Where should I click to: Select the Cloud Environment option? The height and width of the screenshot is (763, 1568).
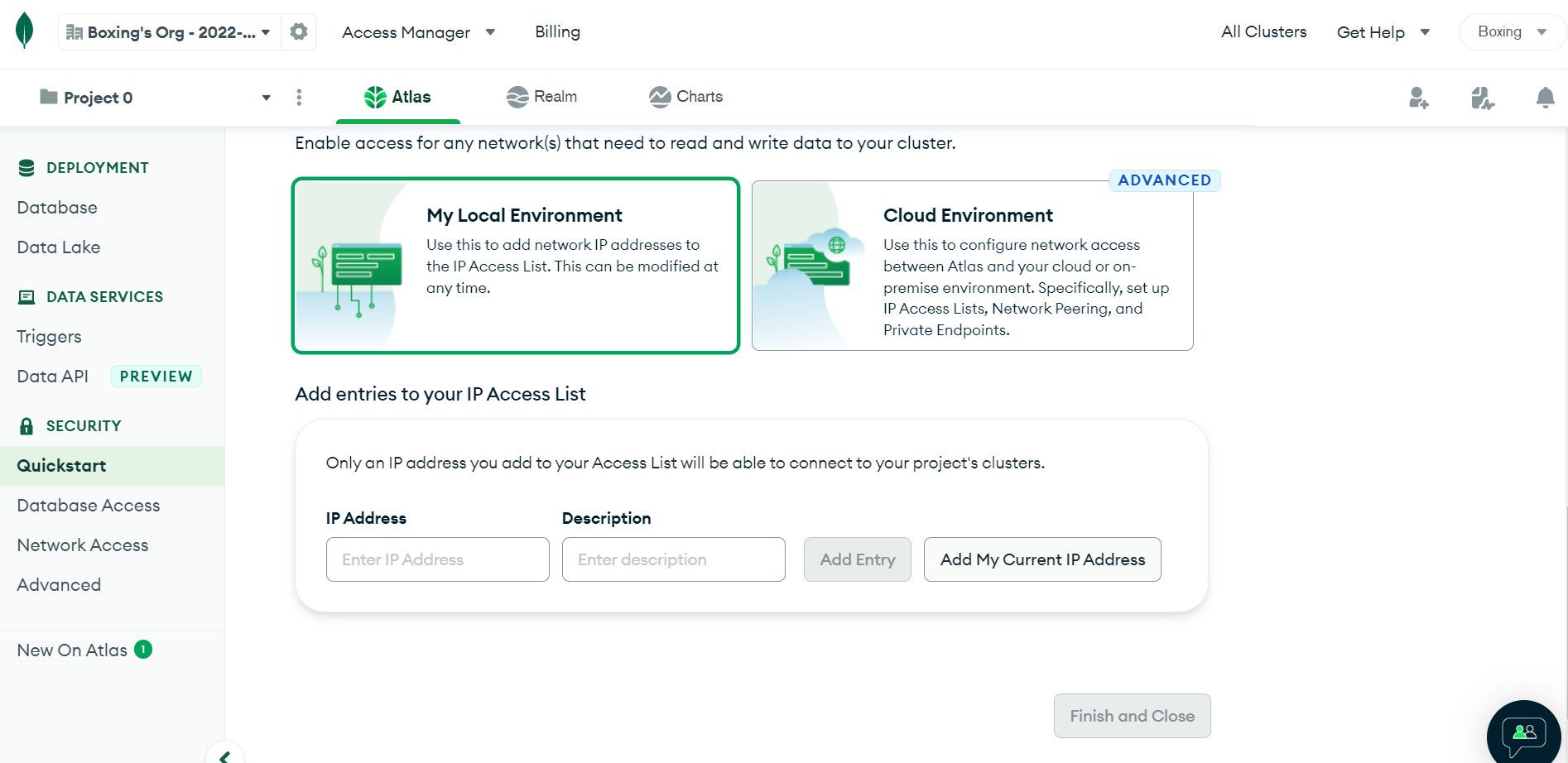pyautogui.click(x=972, y=266)
